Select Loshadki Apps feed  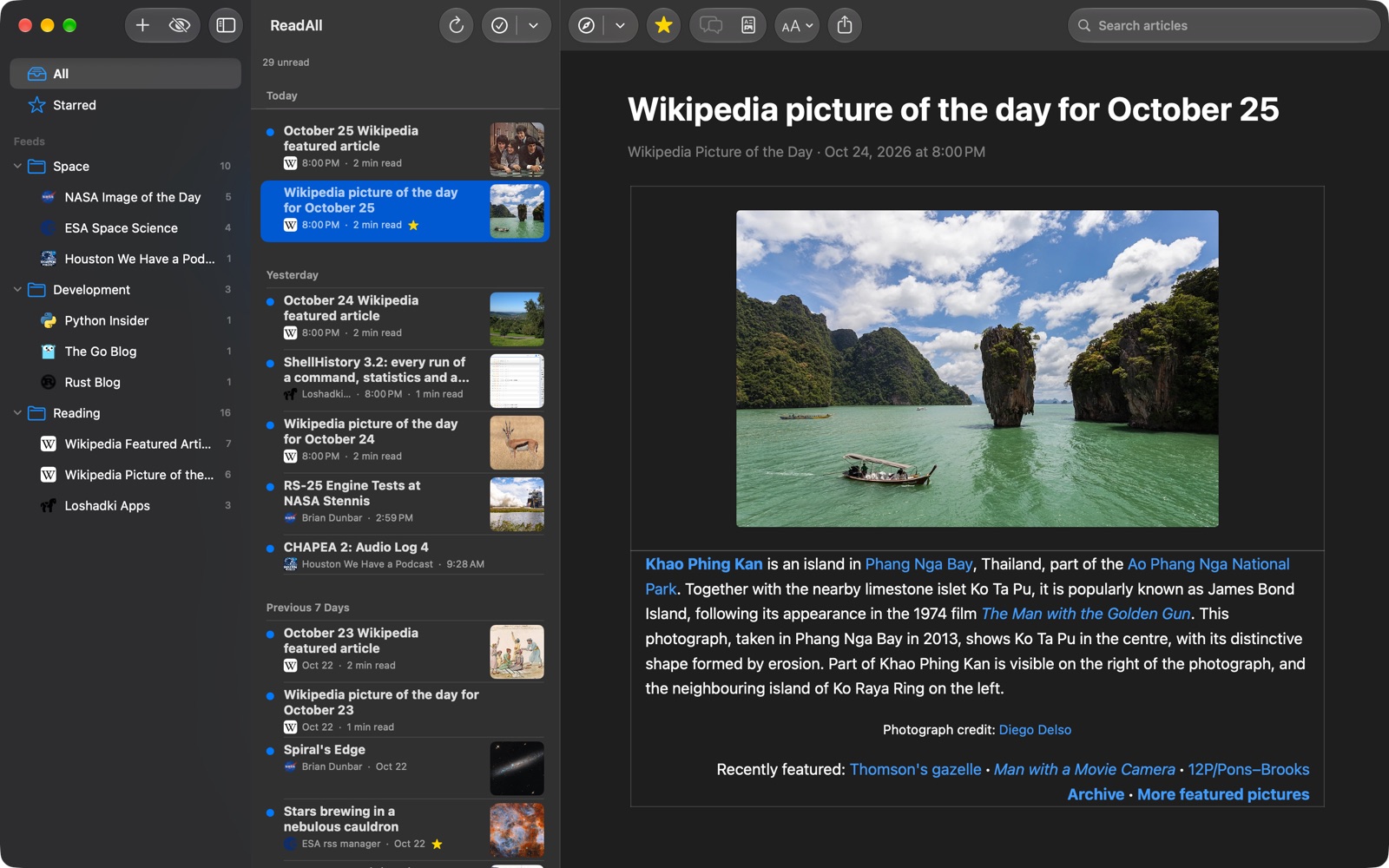126,505
